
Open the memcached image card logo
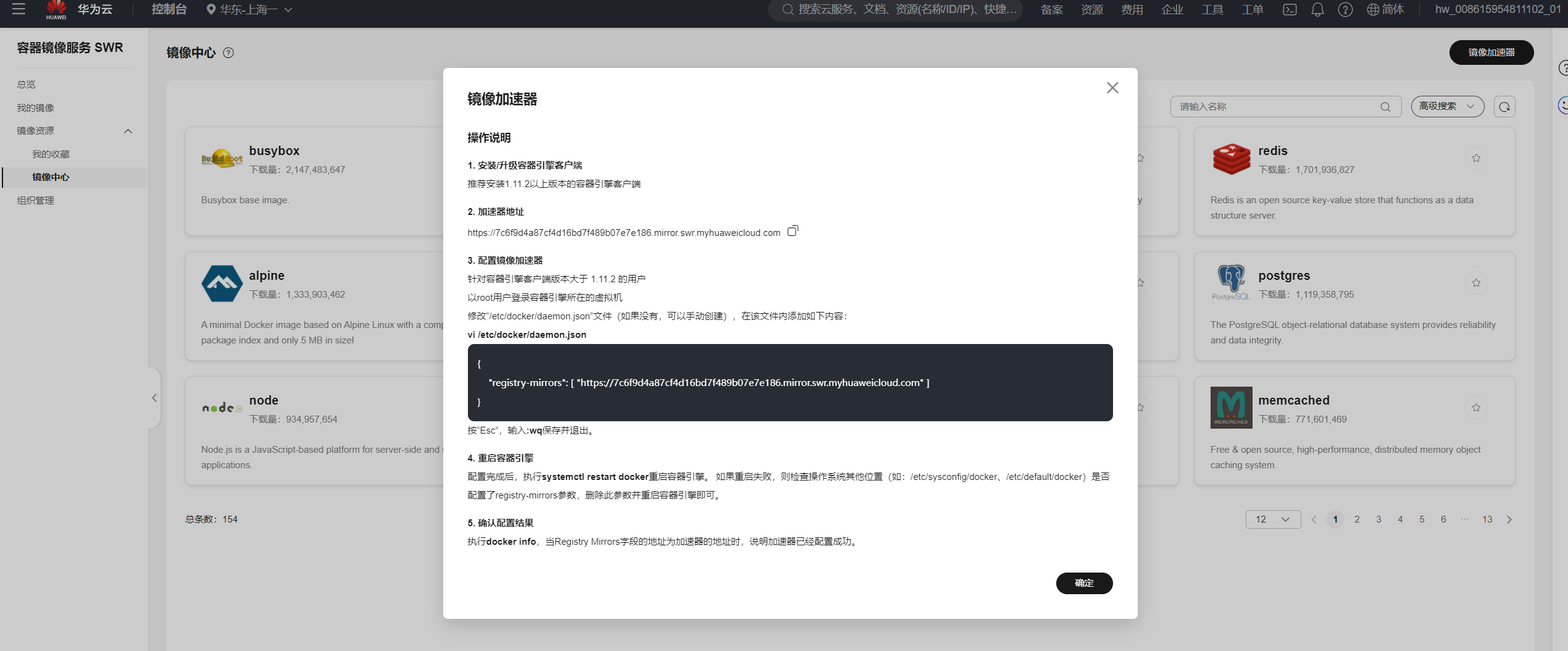[1231, 408]
